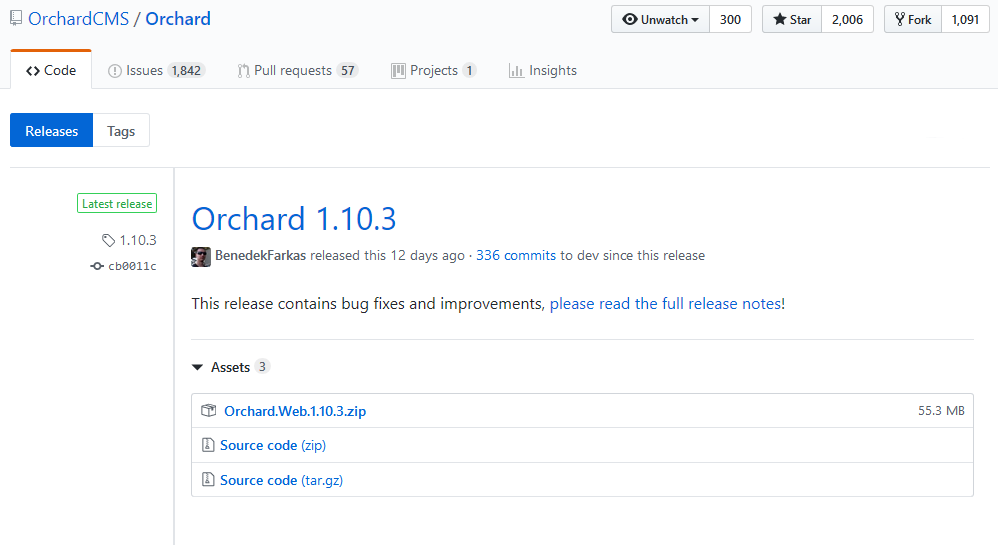Open the Orchard 1.10.3 release title
The width and height of the screenshot is (1002, 545).
pyautogui.click(x=294, y=219)
